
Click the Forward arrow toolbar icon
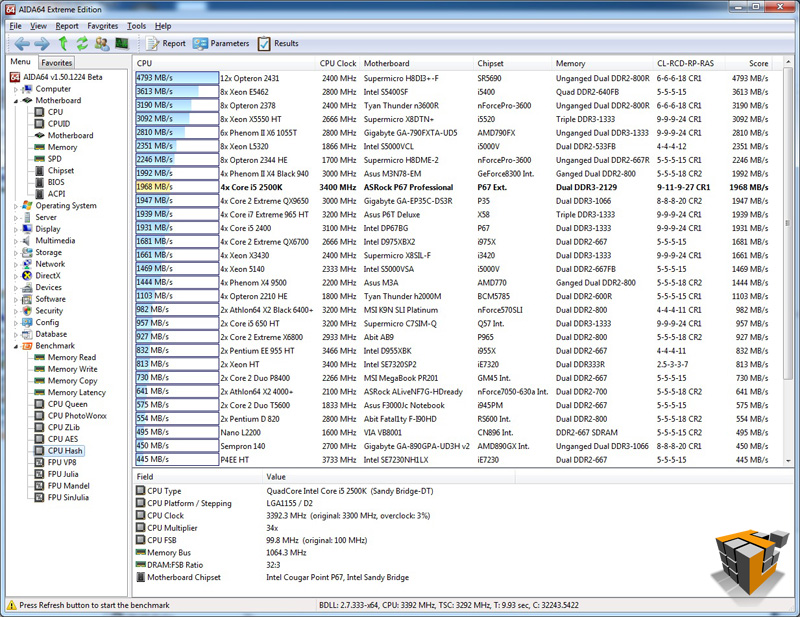tap(42, 44)
